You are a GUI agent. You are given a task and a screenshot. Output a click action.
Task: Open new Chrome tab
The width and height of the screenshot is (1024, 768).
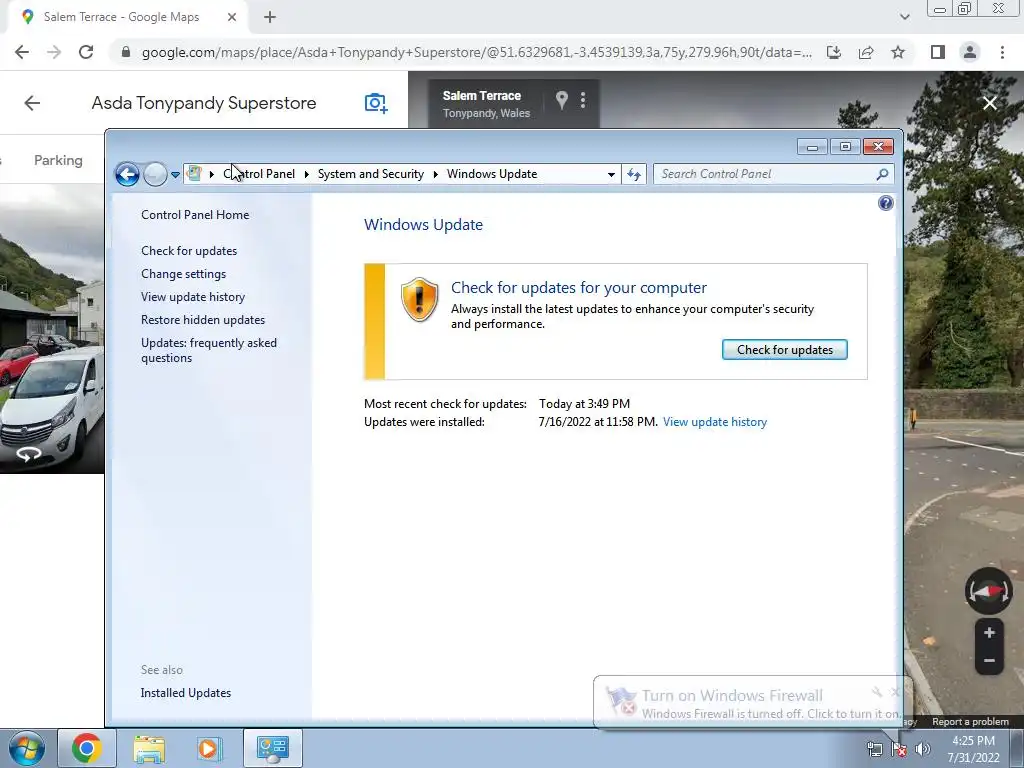(x=270, y=17)
